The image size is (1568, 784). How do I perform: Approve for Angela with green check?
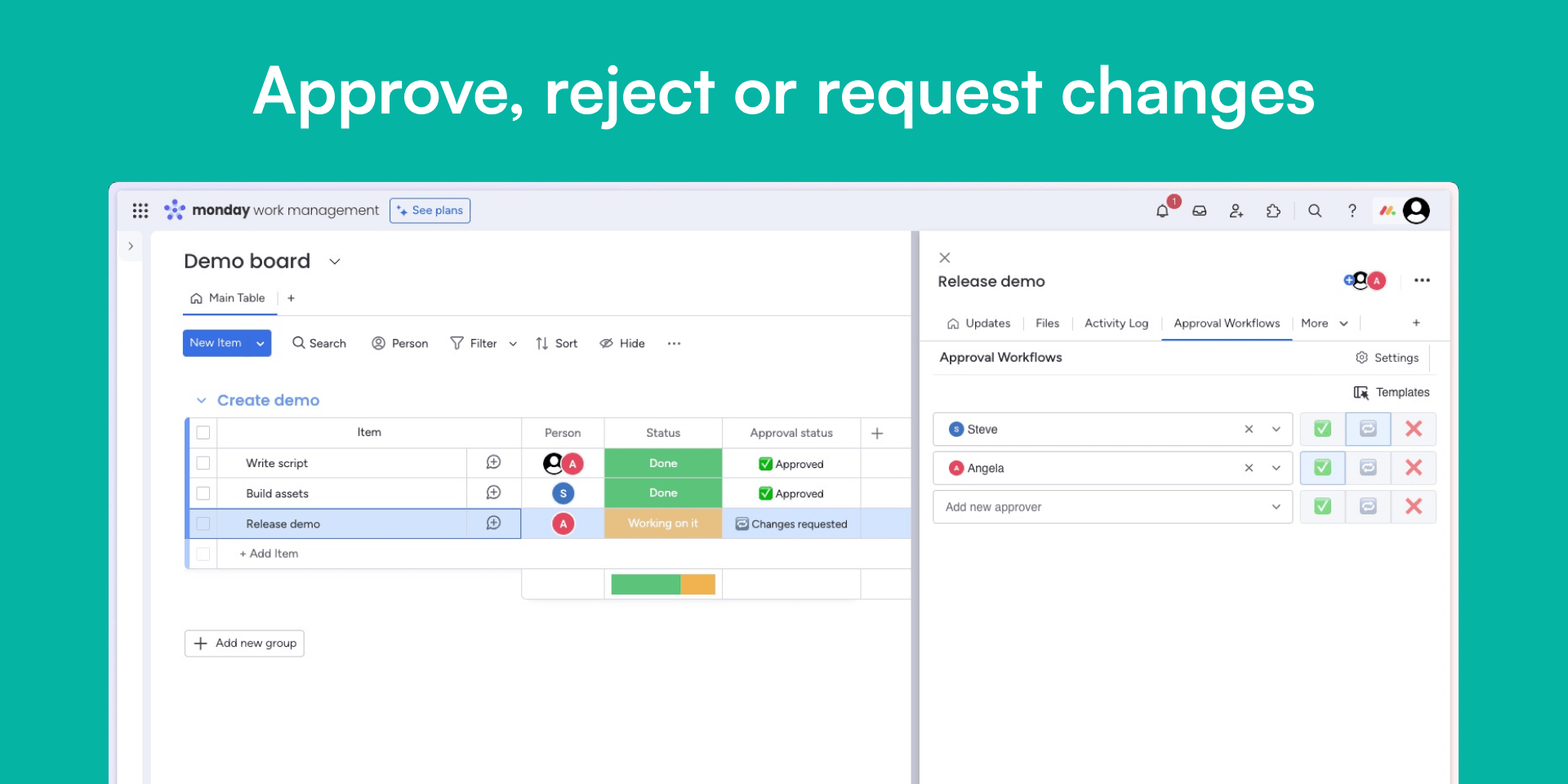tap(1322, 467)
